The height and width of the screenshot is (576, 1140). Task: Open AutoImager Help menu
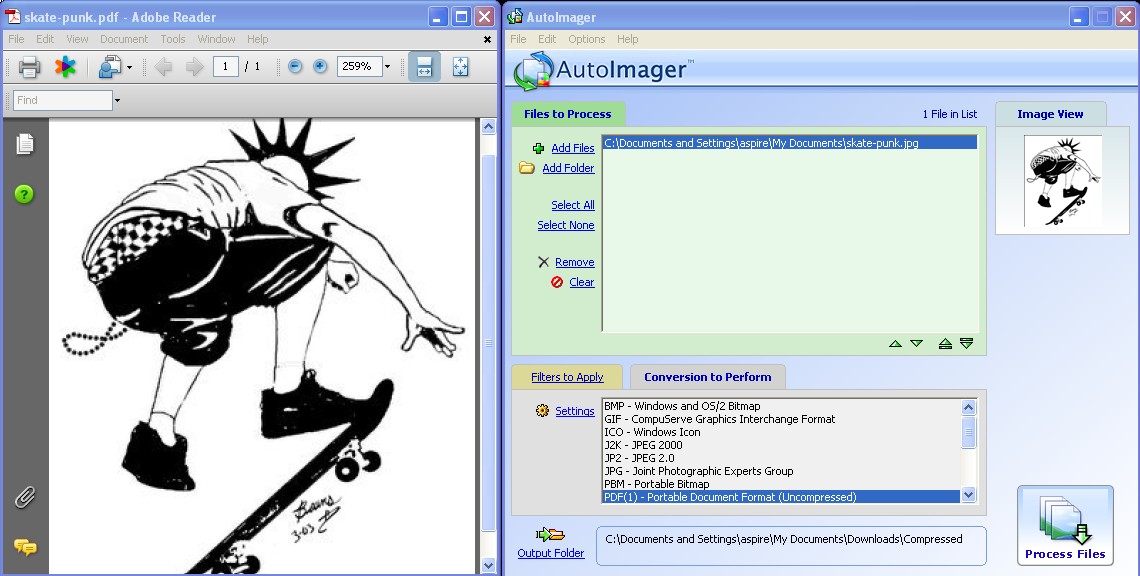coord(627,39)
